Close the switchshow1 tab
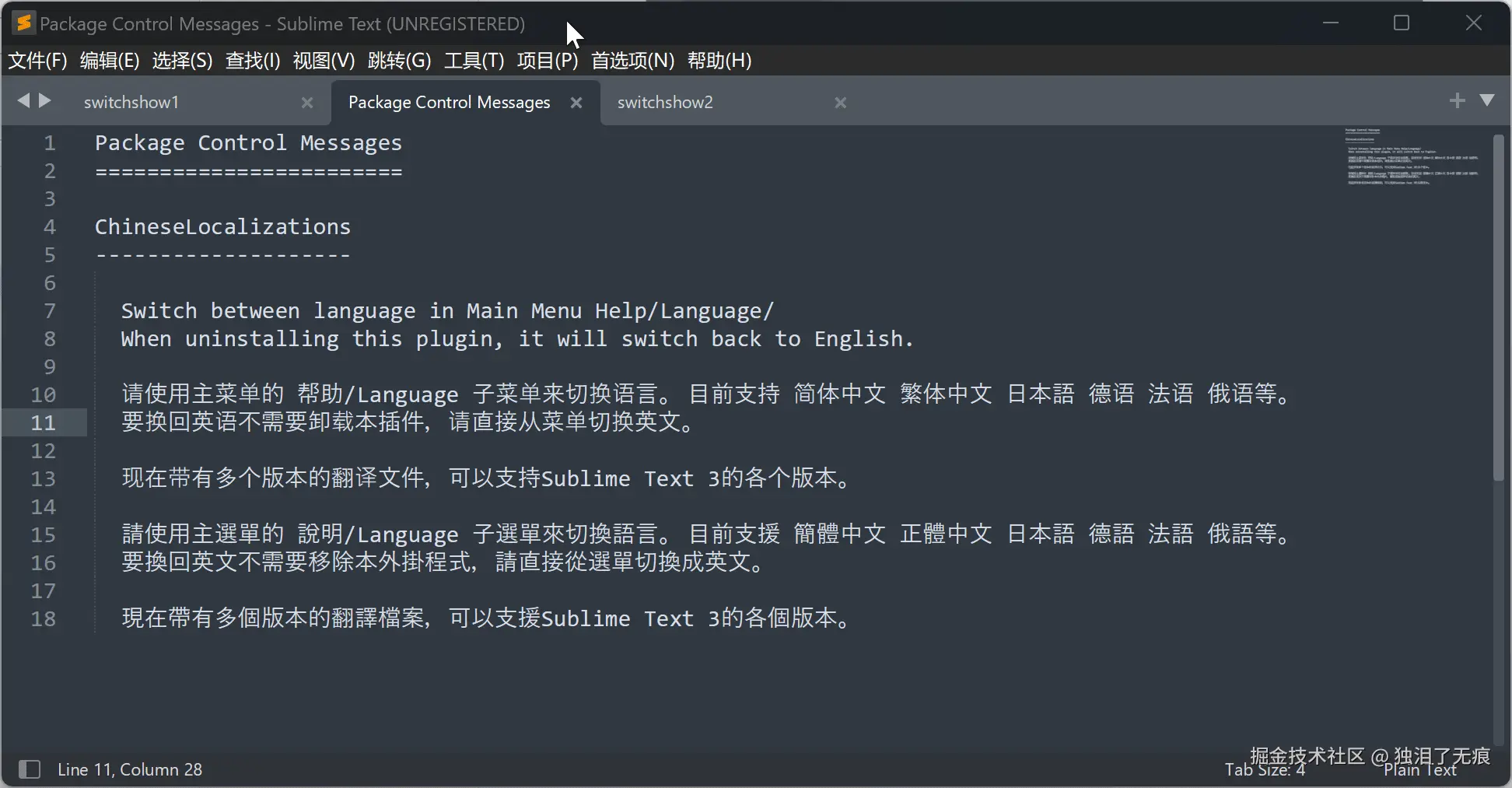The height and width of the screenshot is (788, 1512). tap(307, 103)
